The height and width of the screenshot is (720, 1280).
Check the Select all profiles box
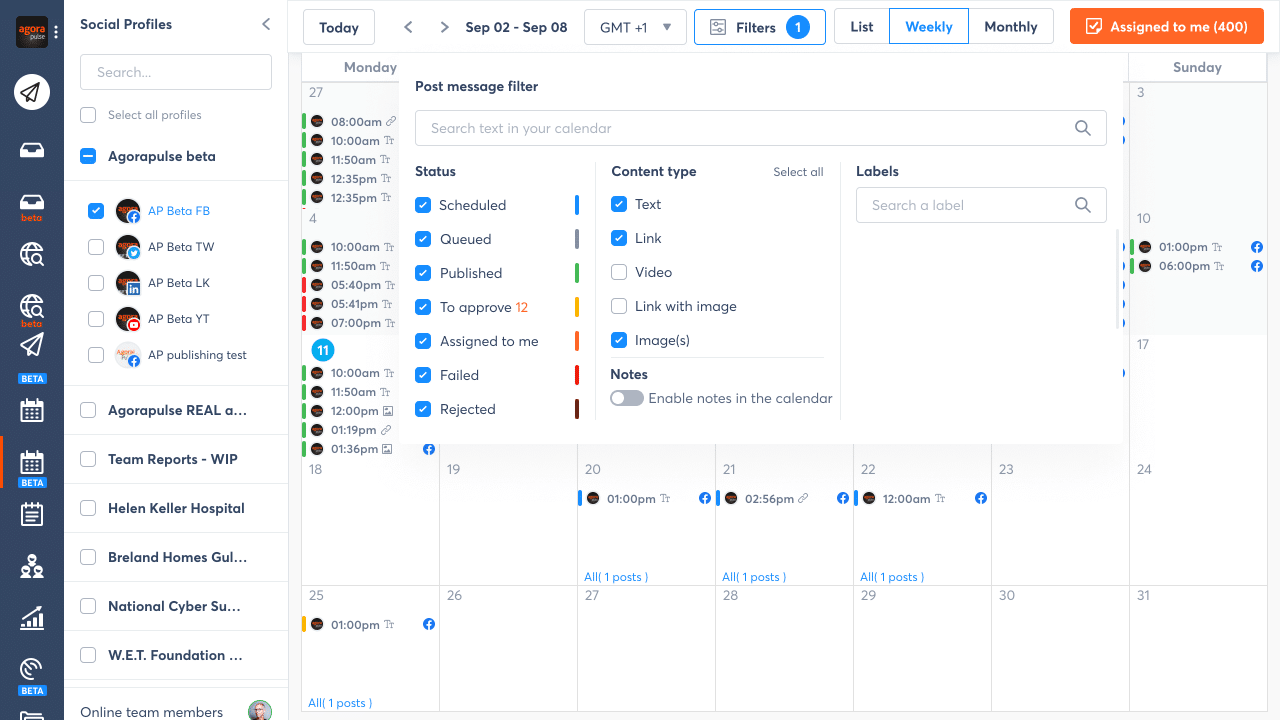pyautogui.click(x=88, y=115)
